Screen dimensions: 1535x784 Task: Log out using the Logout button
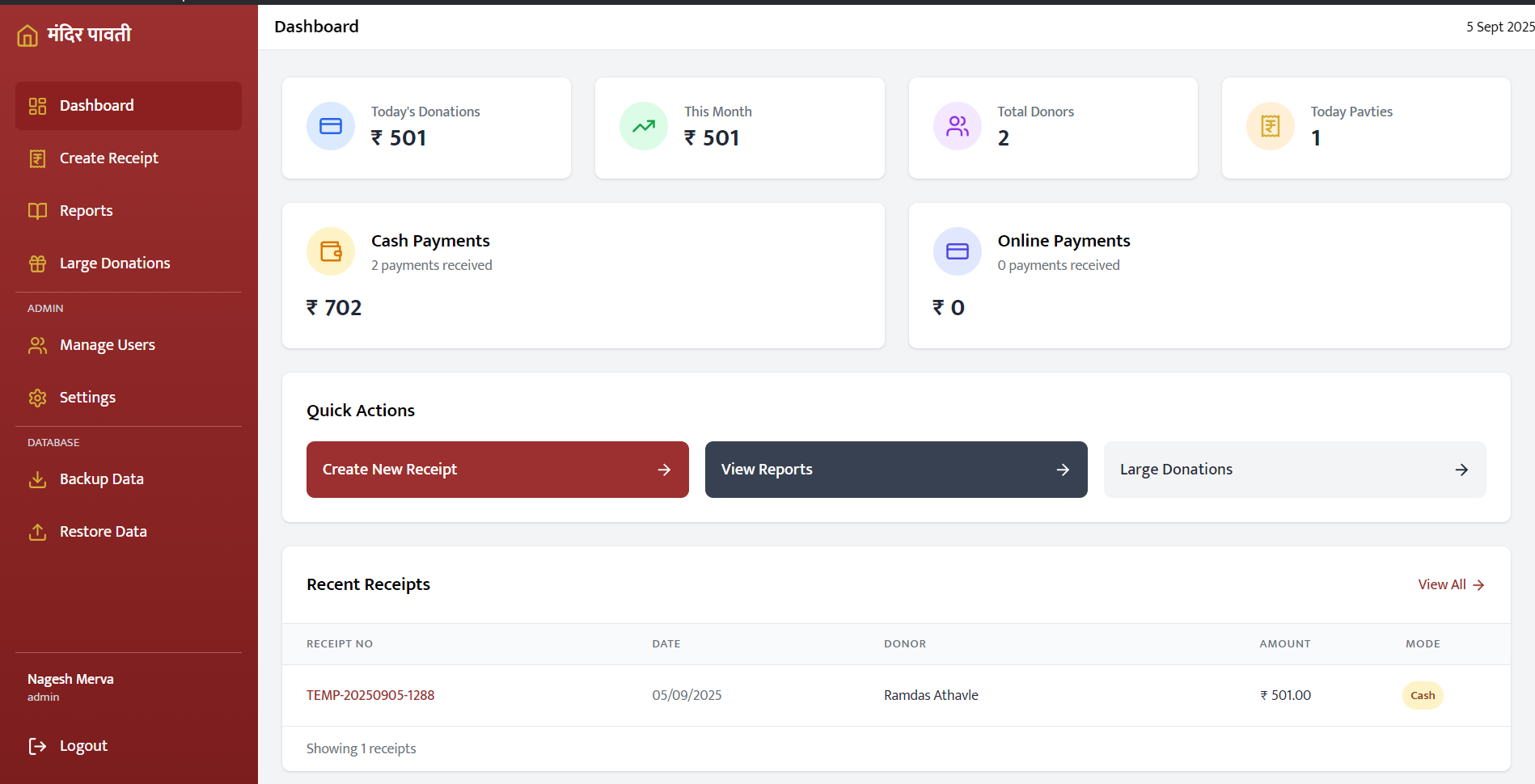tap(82, 746)
